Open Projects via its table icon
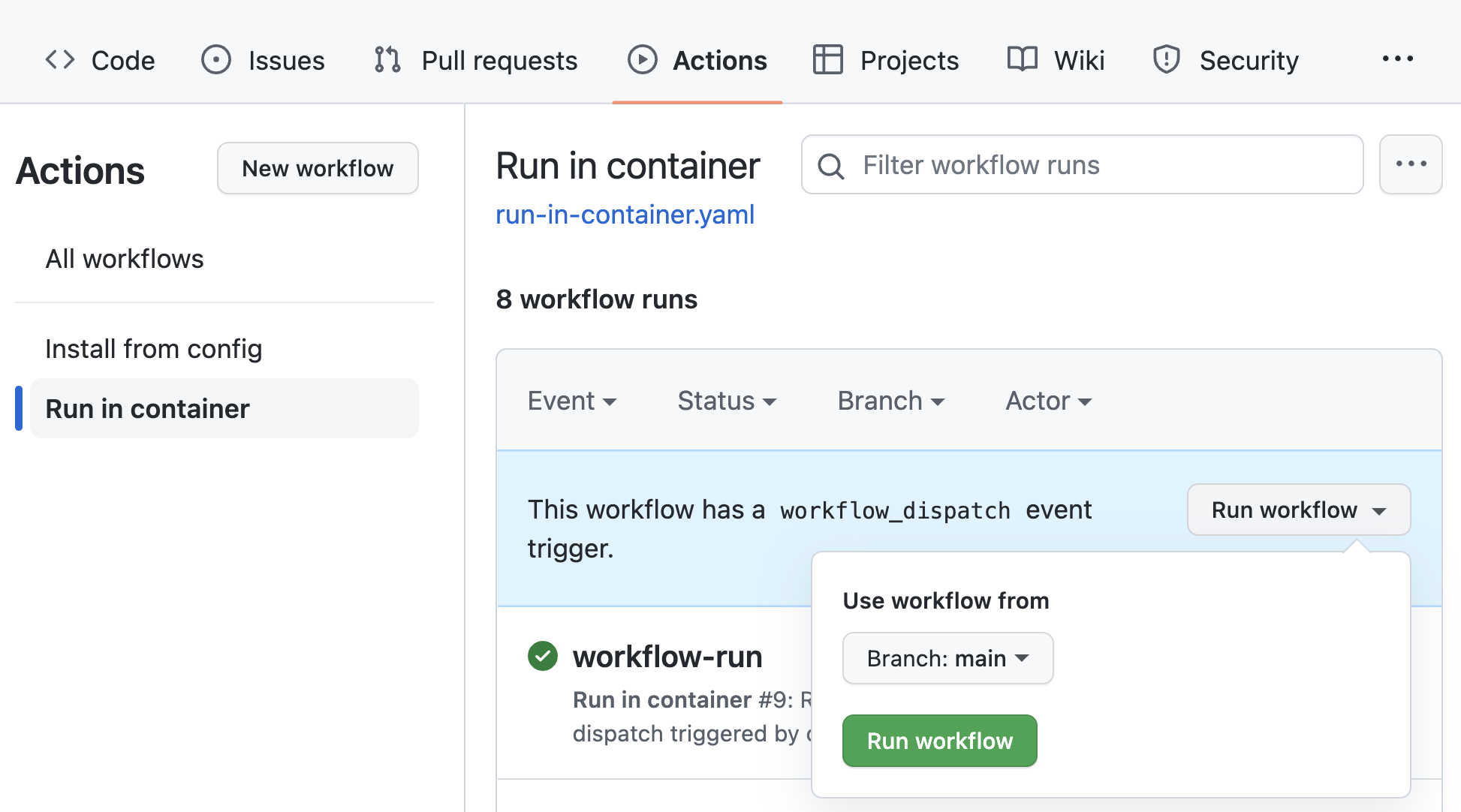 point(828,59)
